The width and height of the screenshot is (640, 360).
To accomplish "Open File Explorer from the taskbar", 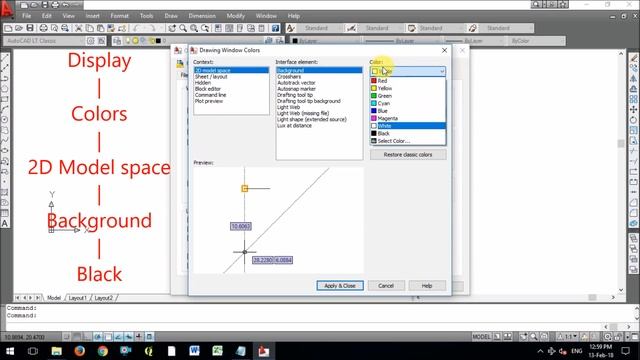I will tap(57, 351).
